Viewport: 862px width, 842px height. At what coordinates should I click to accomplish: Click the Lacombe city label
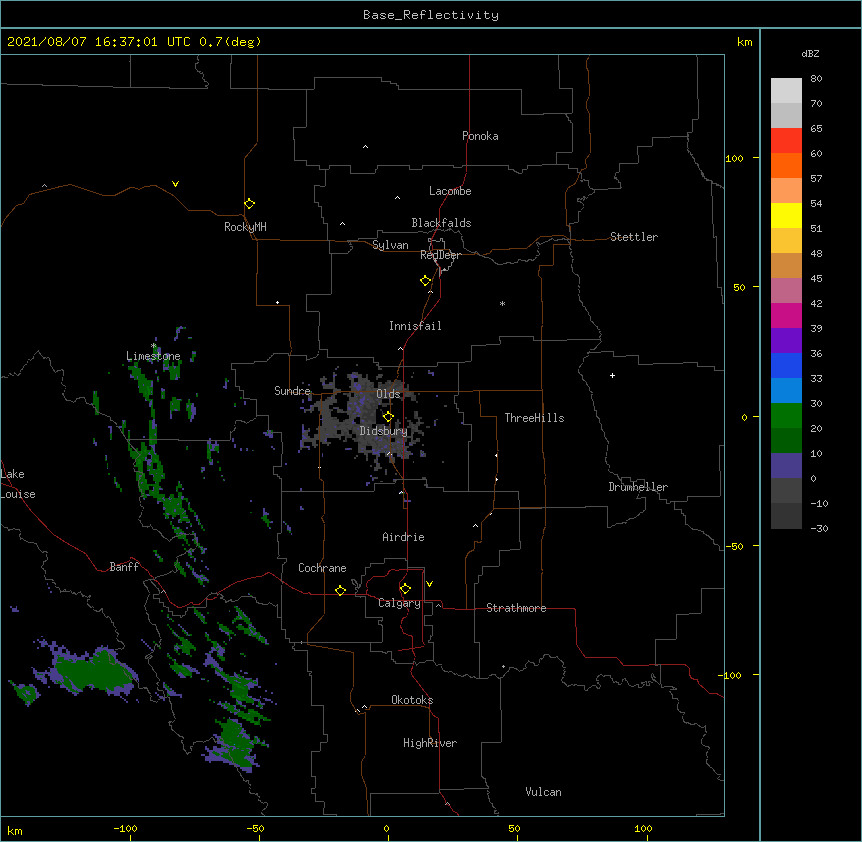pyautogui.click(x=450, y=191)
